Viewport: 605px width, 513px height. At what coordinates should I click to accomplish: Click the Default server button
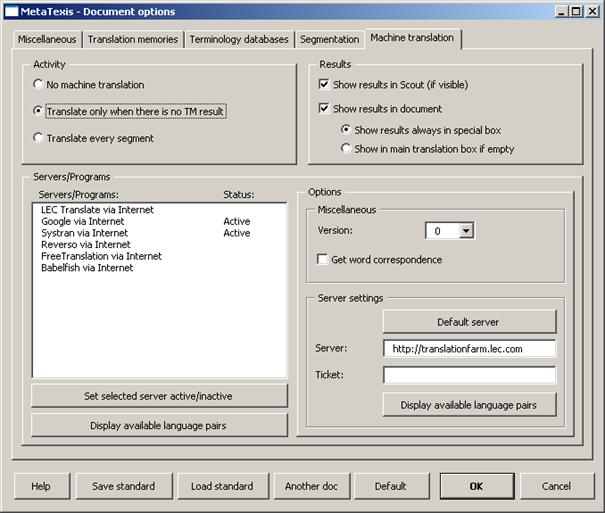tap(469, 322)
